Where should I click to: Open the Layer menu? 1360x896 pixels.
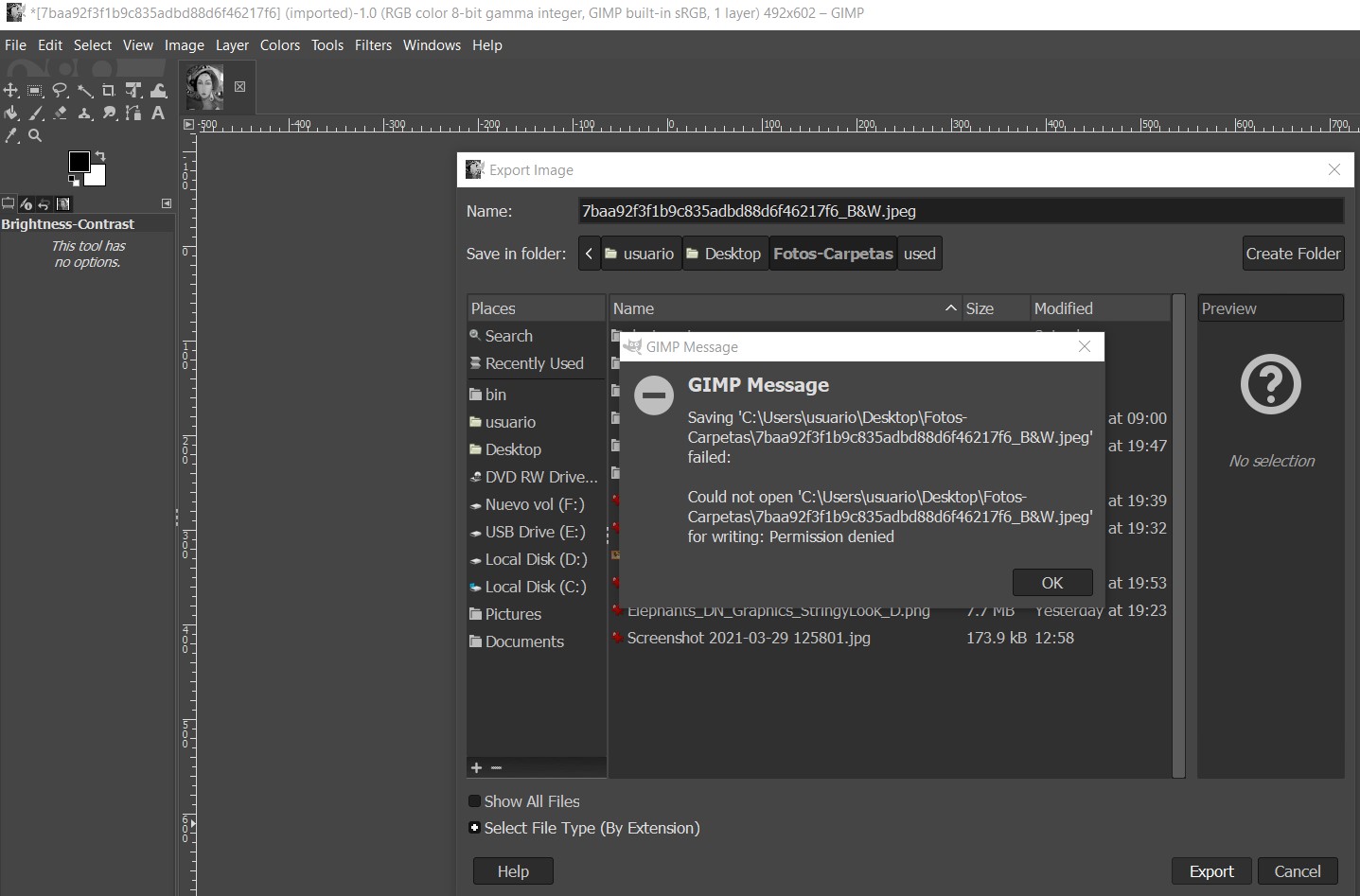(x=232, y=44)
